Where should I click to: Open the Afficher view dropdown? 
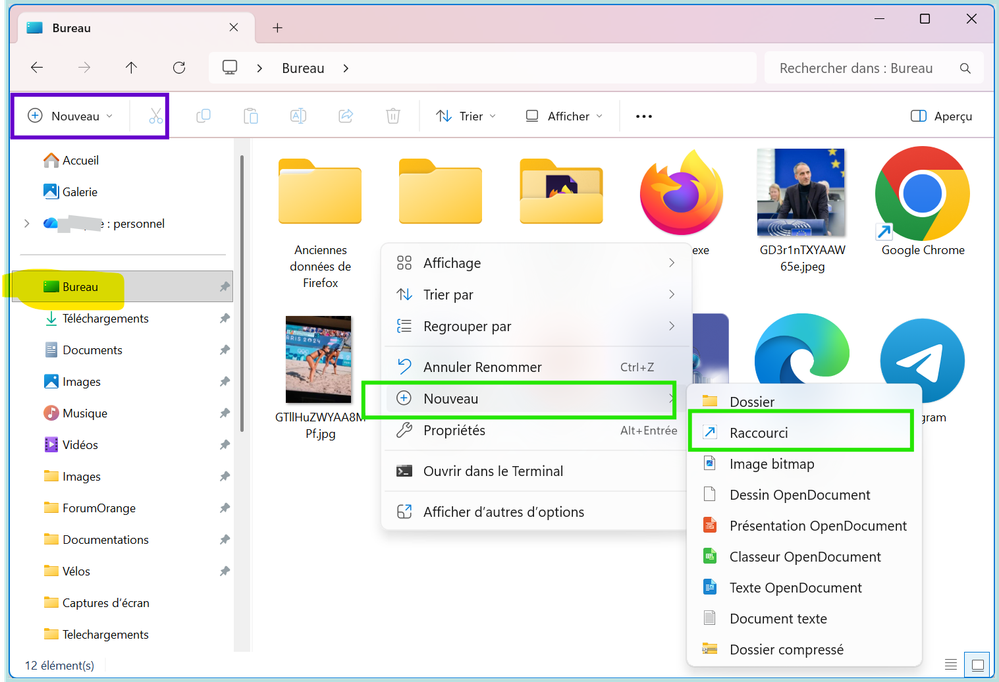[x=564, y=116]
